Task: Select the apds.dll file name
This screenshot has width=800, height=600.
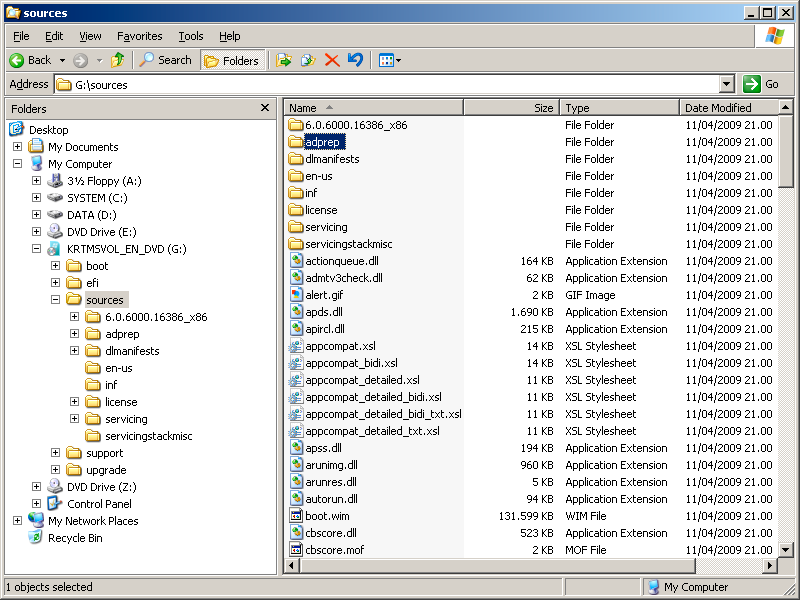Action: click(324, 312)
